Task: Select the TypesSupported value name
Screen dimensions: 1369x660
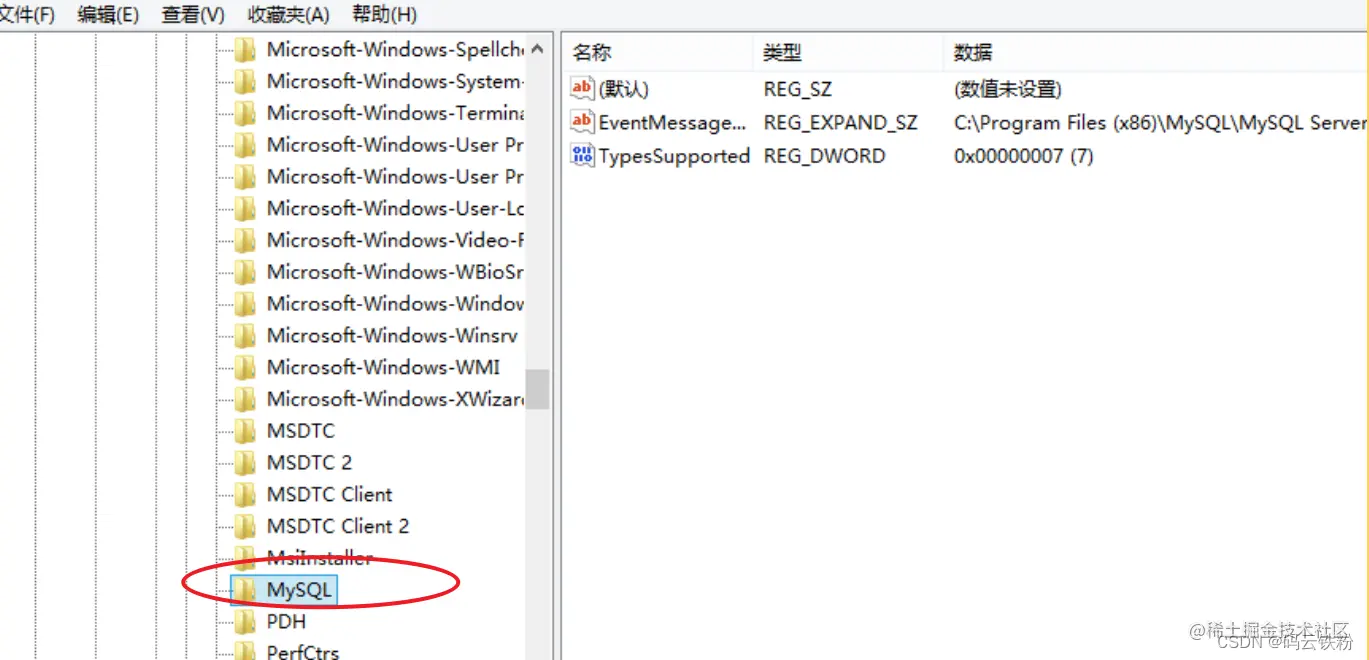Action: click(674, 156)
